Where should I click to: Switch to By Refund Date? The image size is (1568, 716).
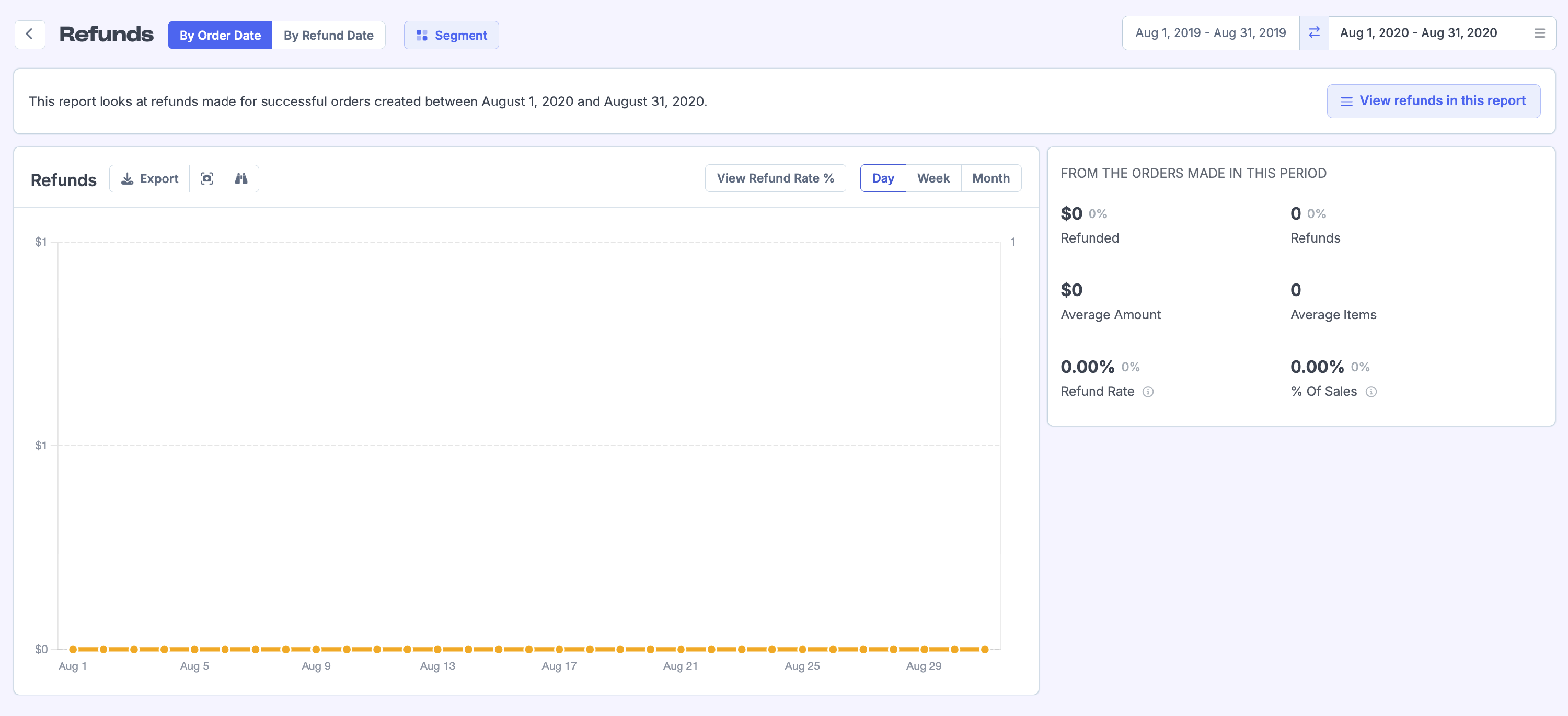click(328, 36)
